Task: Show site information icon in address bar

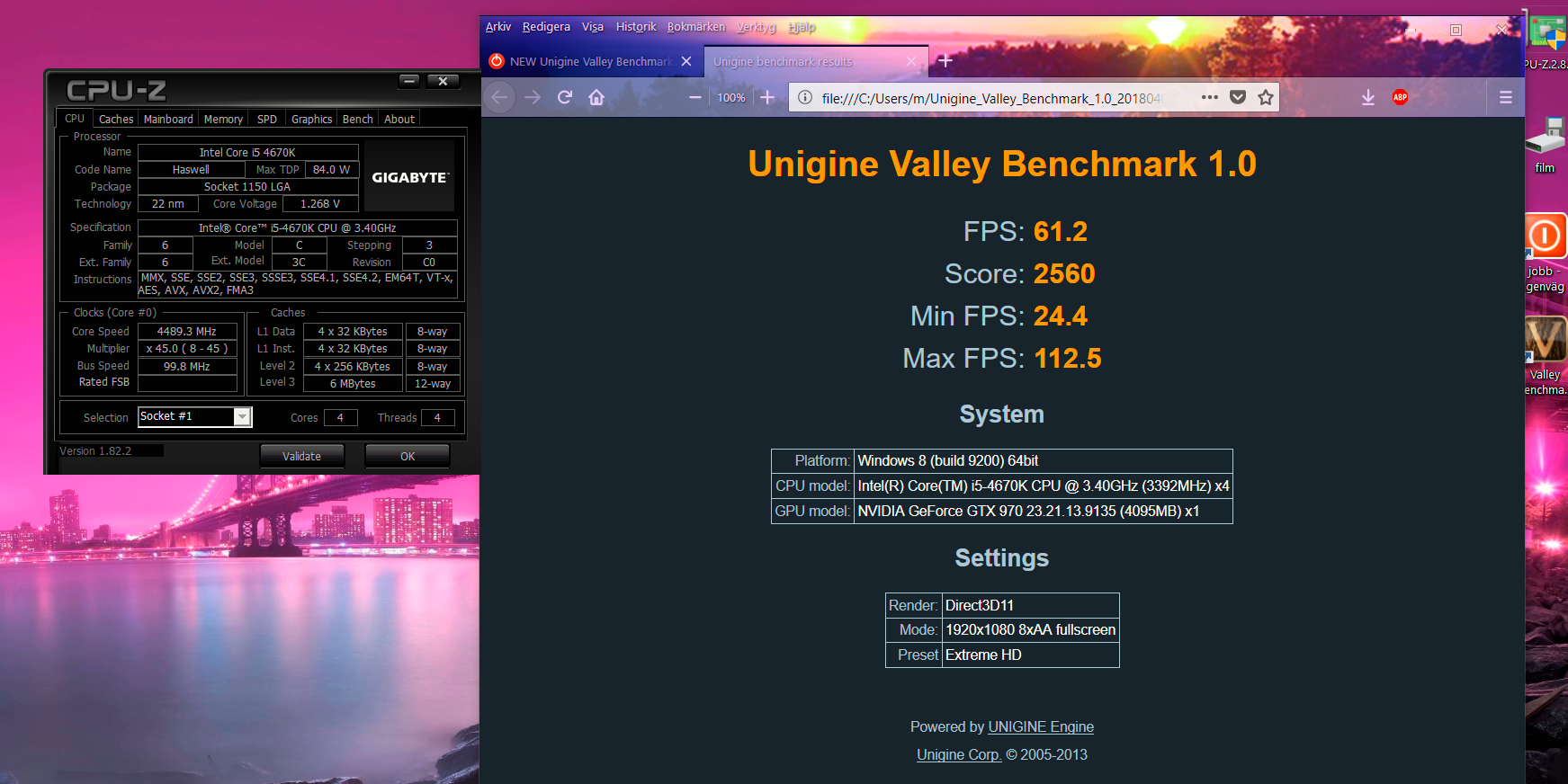Action: coord(805,97)
